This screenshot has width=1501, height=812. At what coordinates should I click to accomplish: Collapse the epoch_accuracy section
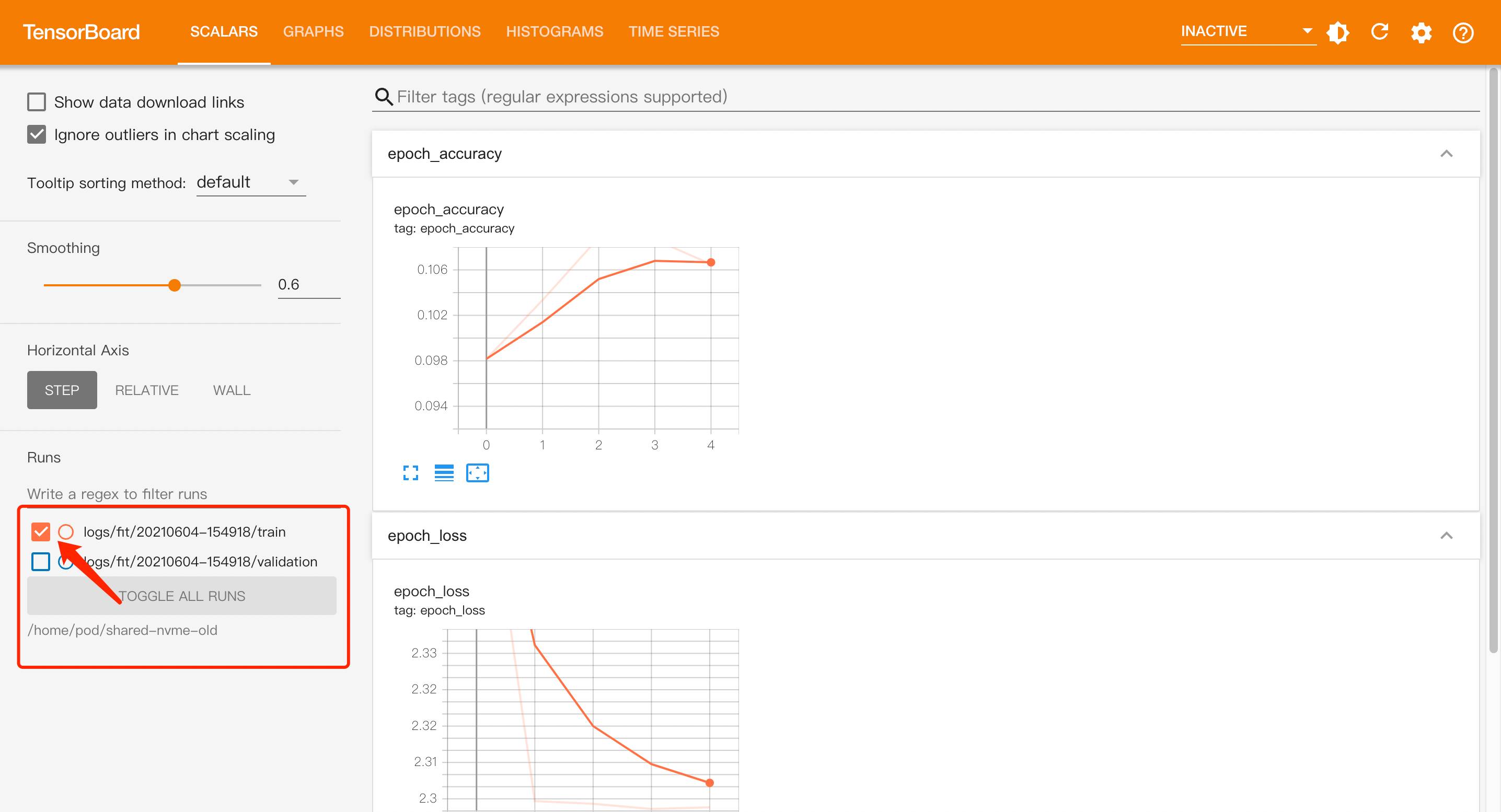(x=1446, y=154)
